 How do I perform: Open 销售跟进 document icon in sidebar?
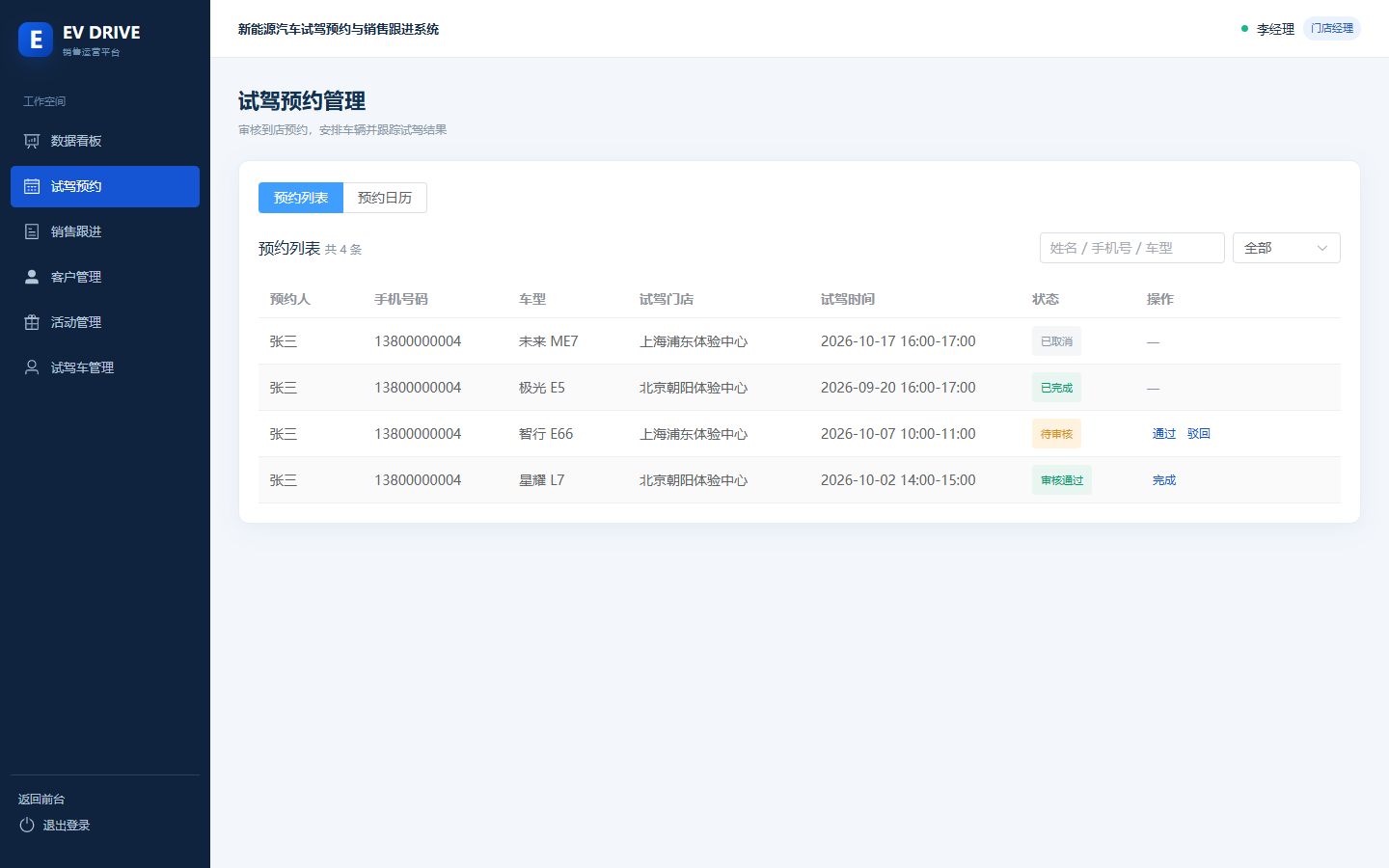click(x=32, y=231)
